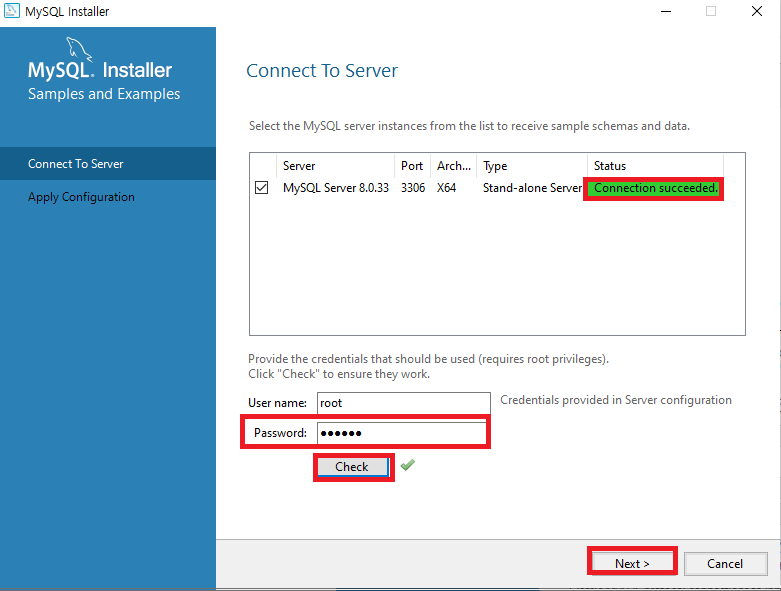
Task: Click the Server column header
Action: tap(335, 166)
